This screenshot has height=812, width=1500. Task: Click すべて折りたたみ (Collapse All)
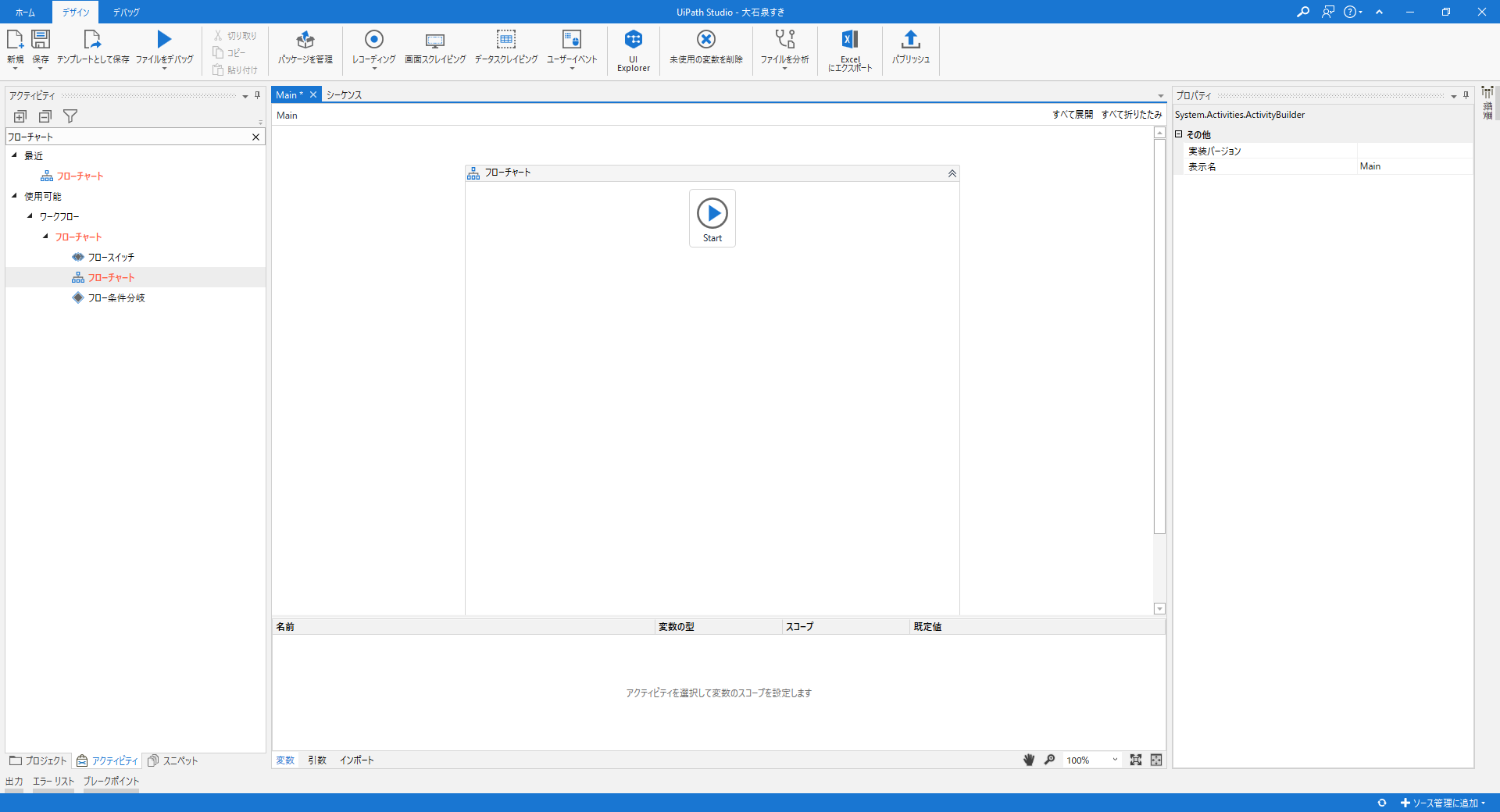pyautogui.click(x=1131, y=115)
